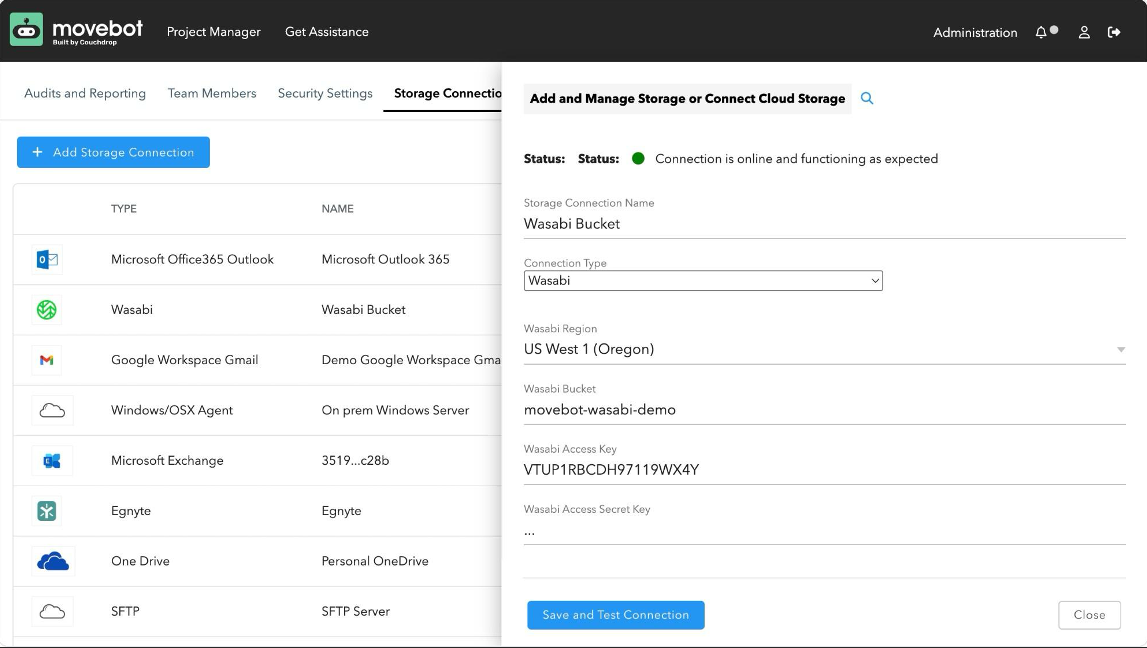Click the green connection status indicator
This screenshot has height=648, width=1147.
pos(638,159)
